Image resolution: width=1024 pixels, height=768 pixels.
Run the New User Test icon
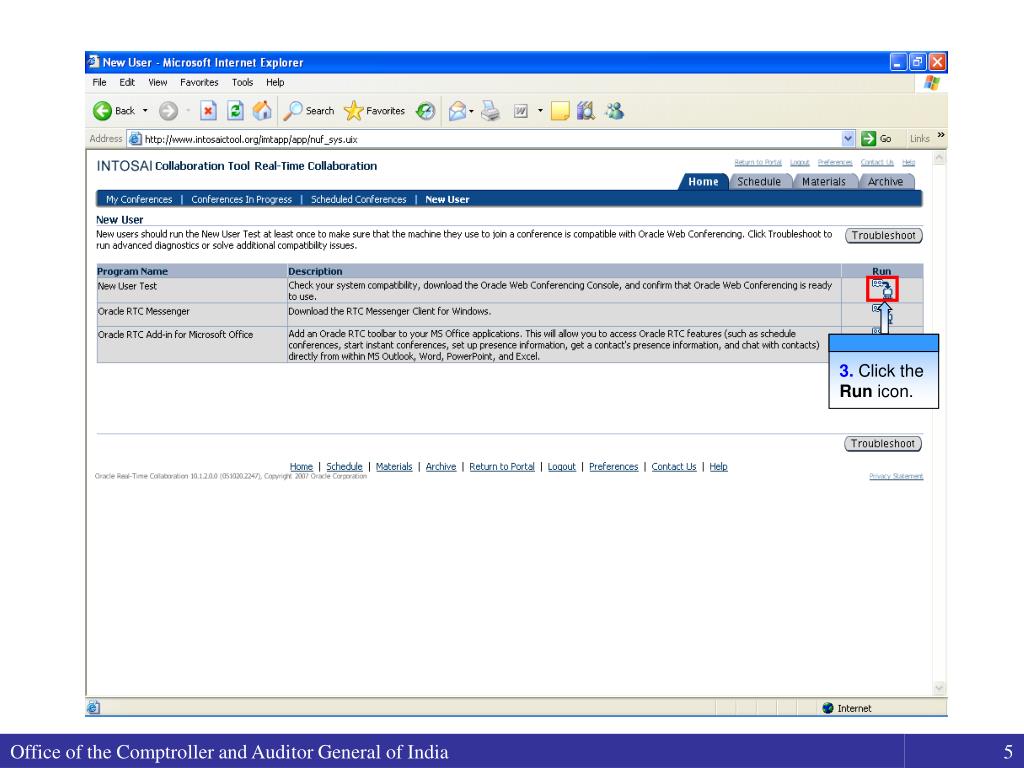882,289
